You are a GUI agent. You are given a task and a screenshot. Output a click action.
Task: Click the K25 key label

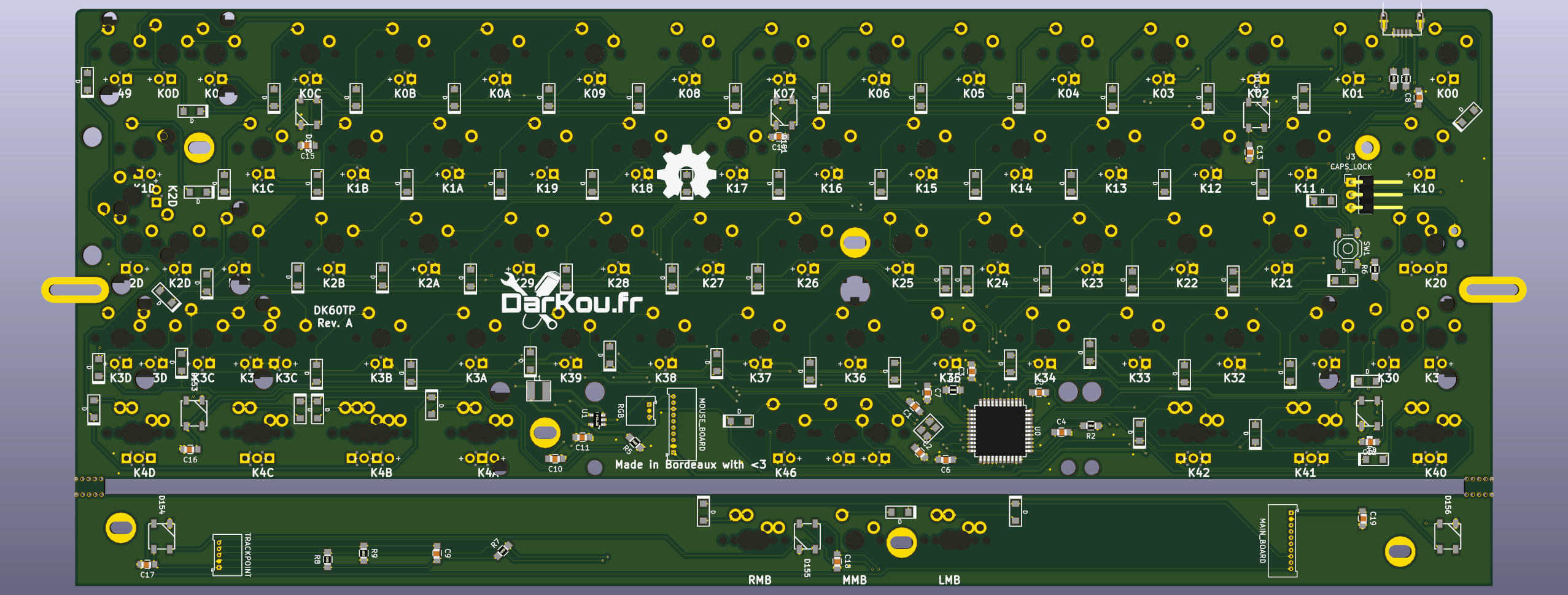click(x=902, y=283)
